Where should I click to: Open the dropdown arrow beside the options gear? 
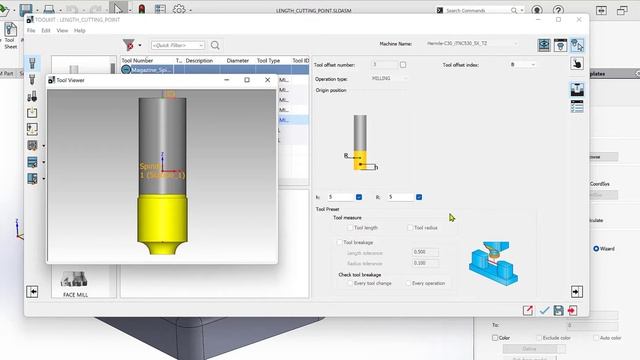(190, 10)
